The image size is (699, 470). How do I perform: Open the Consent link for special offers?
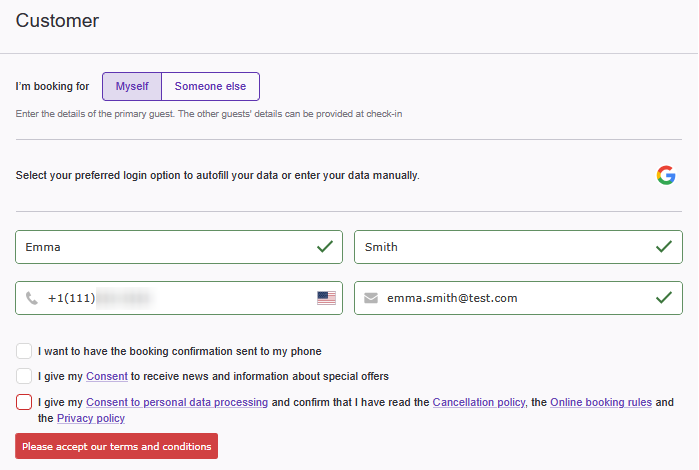[106, 376]
